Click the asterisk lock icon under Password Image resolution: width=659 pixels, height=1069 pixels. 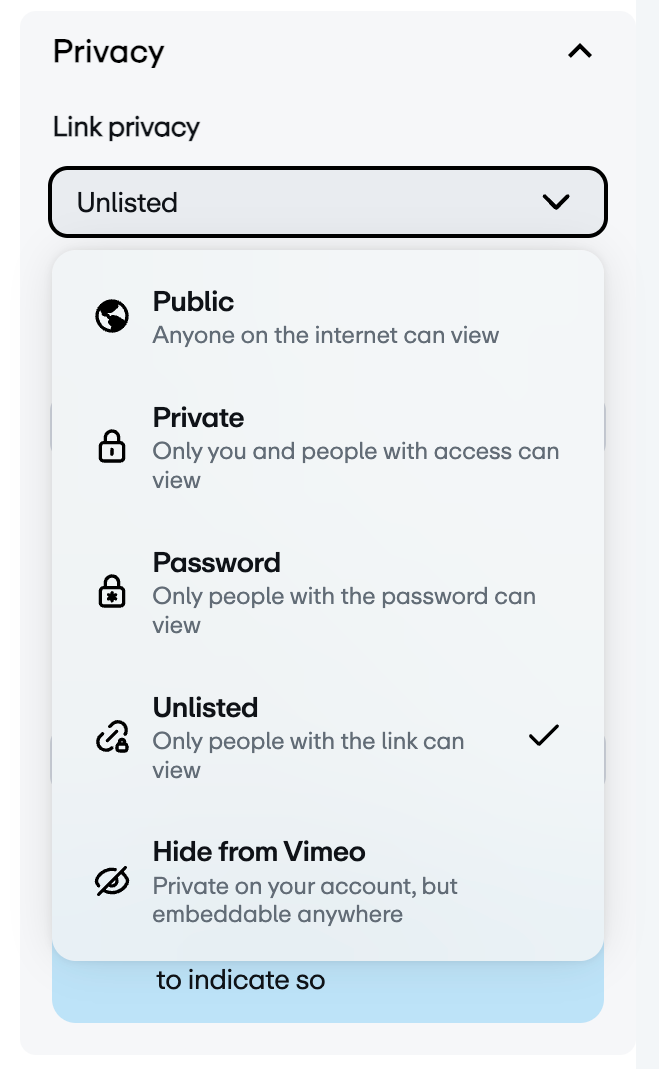click(x=112, y=591)
